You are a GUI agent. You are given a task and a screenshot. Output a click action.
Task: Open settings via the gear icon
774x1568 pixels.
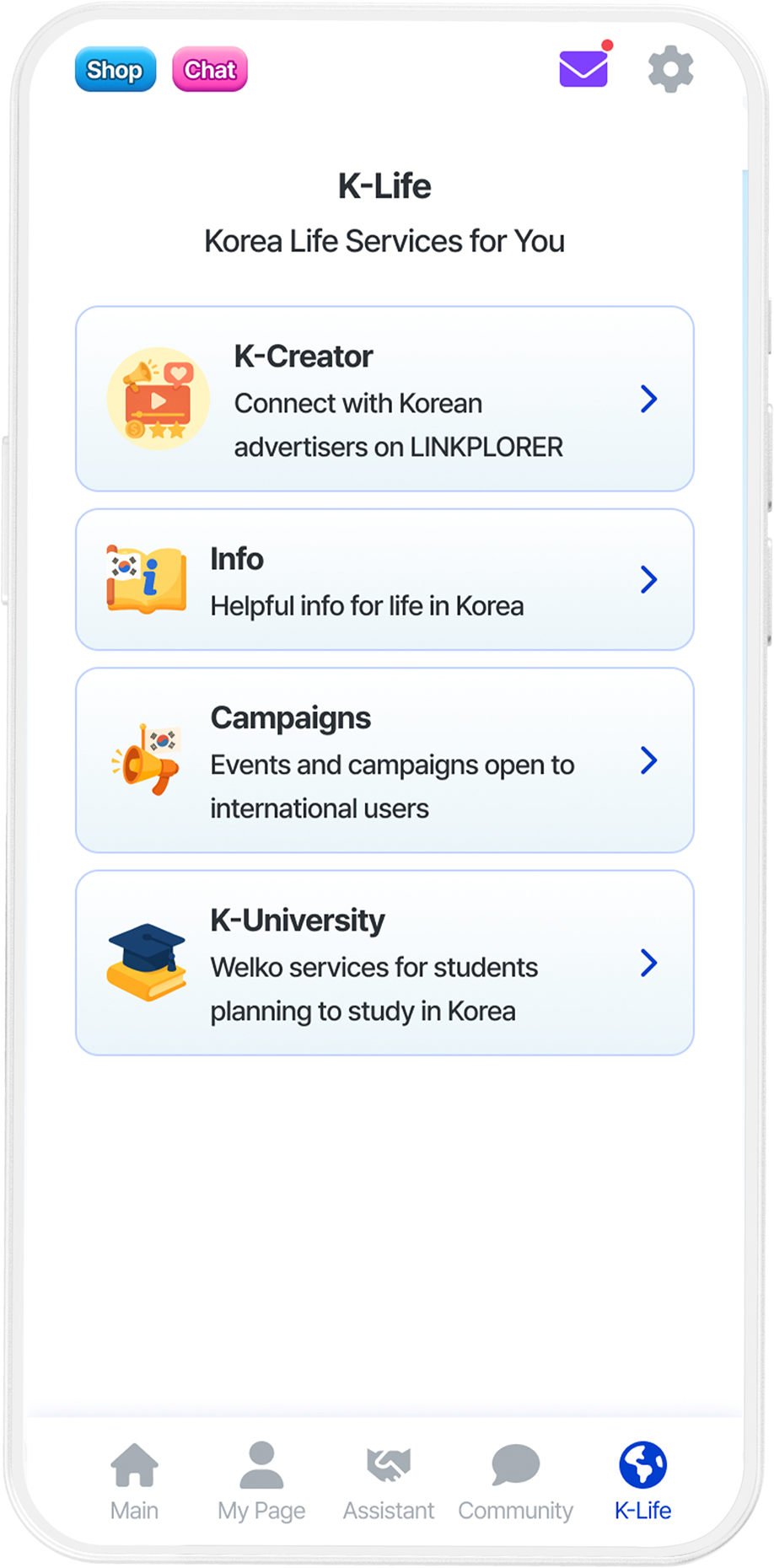(x=670, y=69)
